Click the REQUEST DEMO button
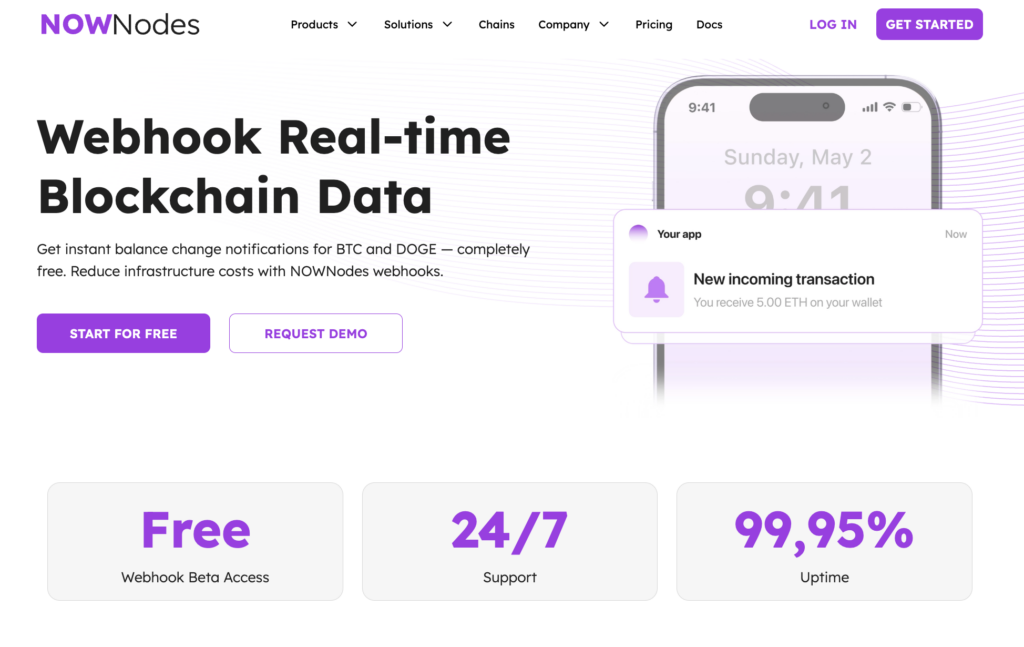 point(315,333)
